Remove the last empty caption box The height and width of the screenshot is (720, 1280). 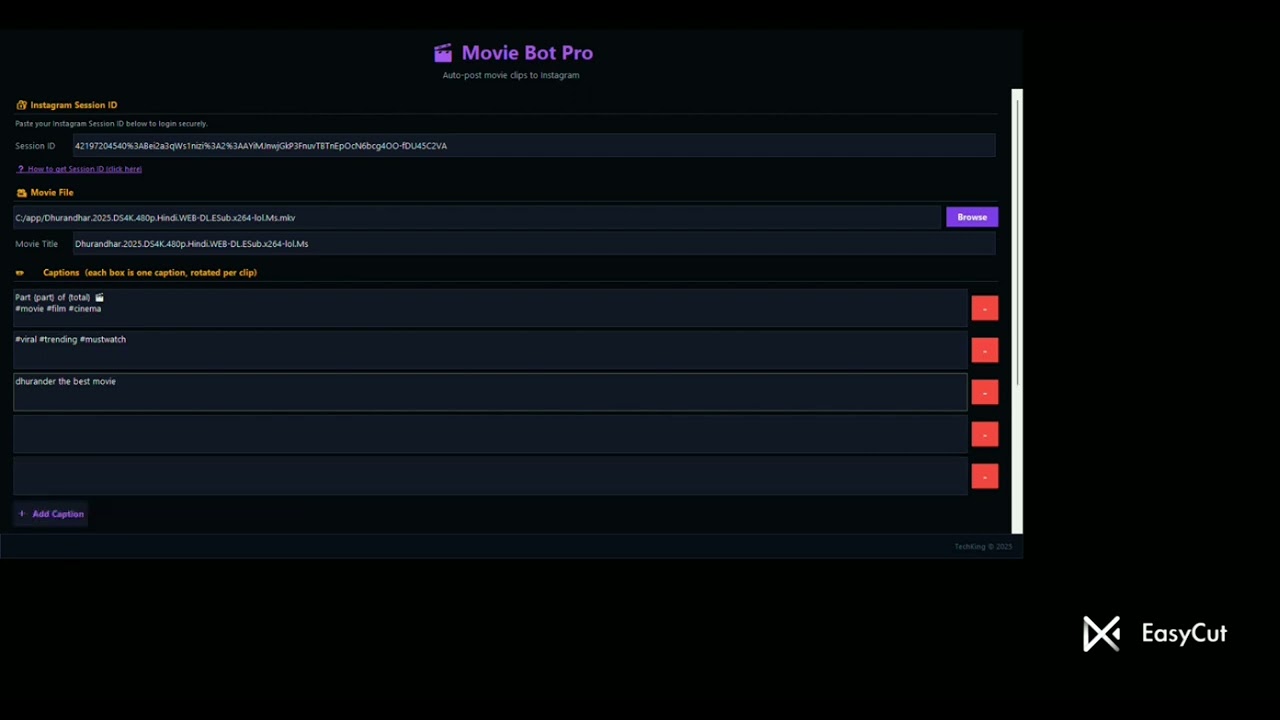pos(984,477)
